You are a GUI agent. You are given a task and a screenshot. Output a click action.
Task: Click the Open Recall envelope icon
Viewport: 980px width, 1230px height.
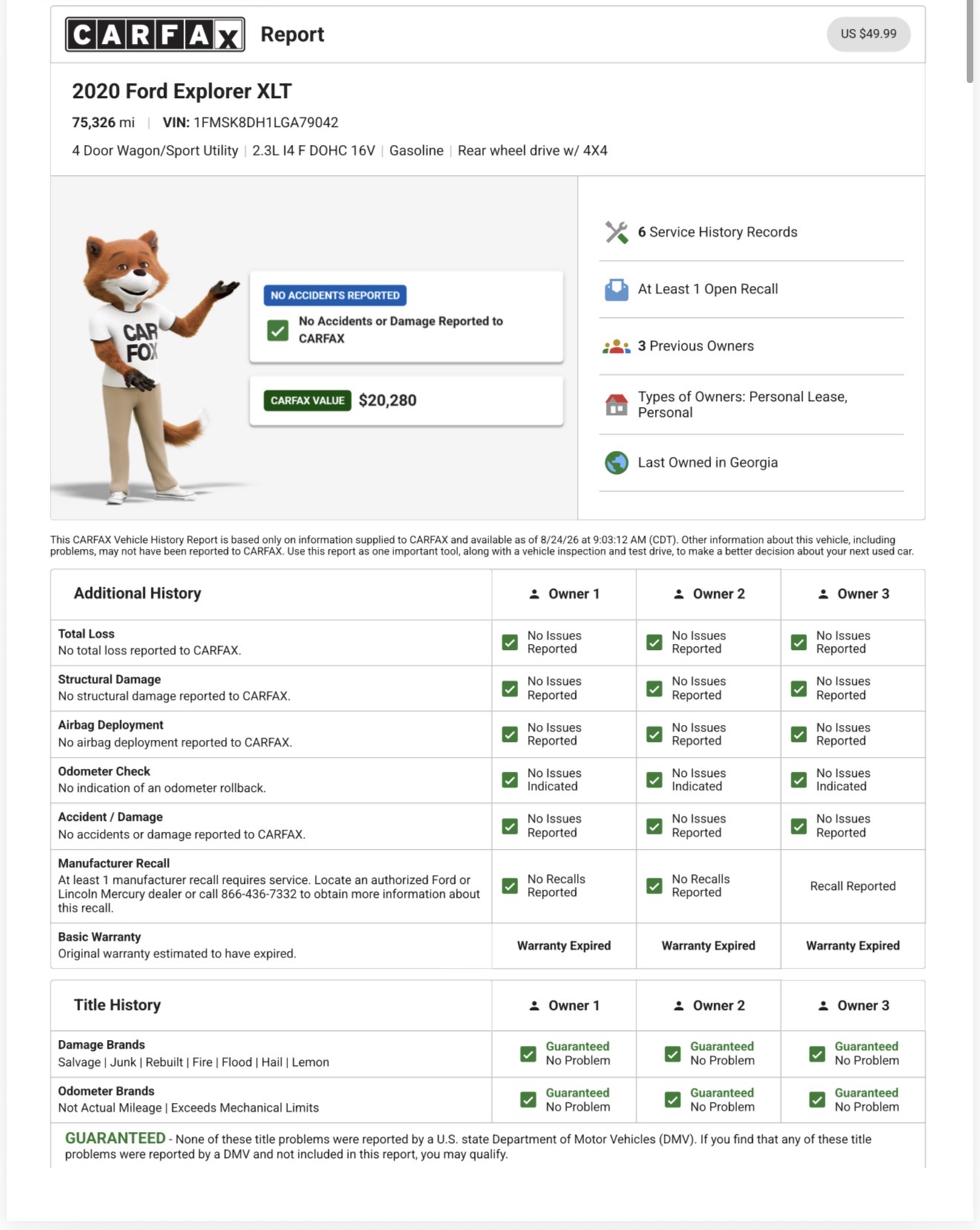616,289
